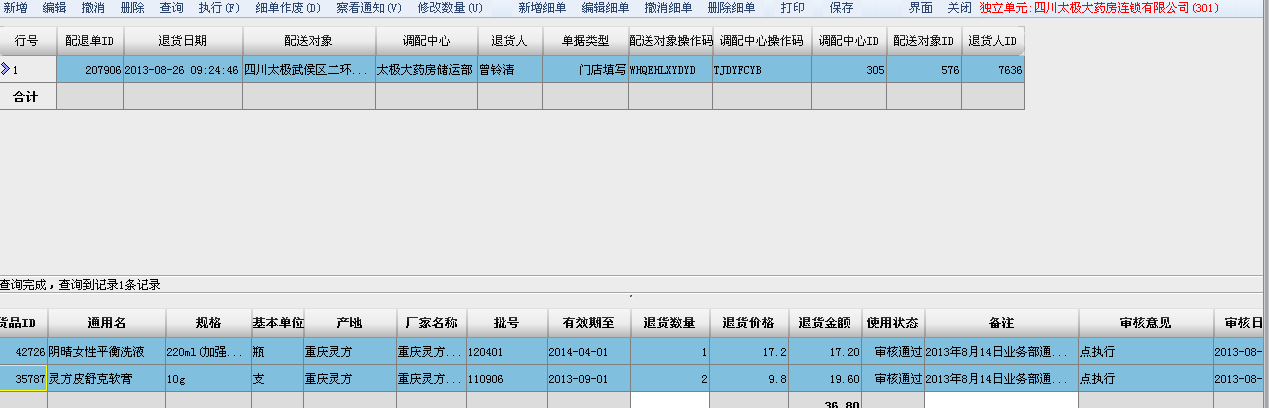
Task: Click the WHQEHLXYDYD code cell
Action: (669, 70)
